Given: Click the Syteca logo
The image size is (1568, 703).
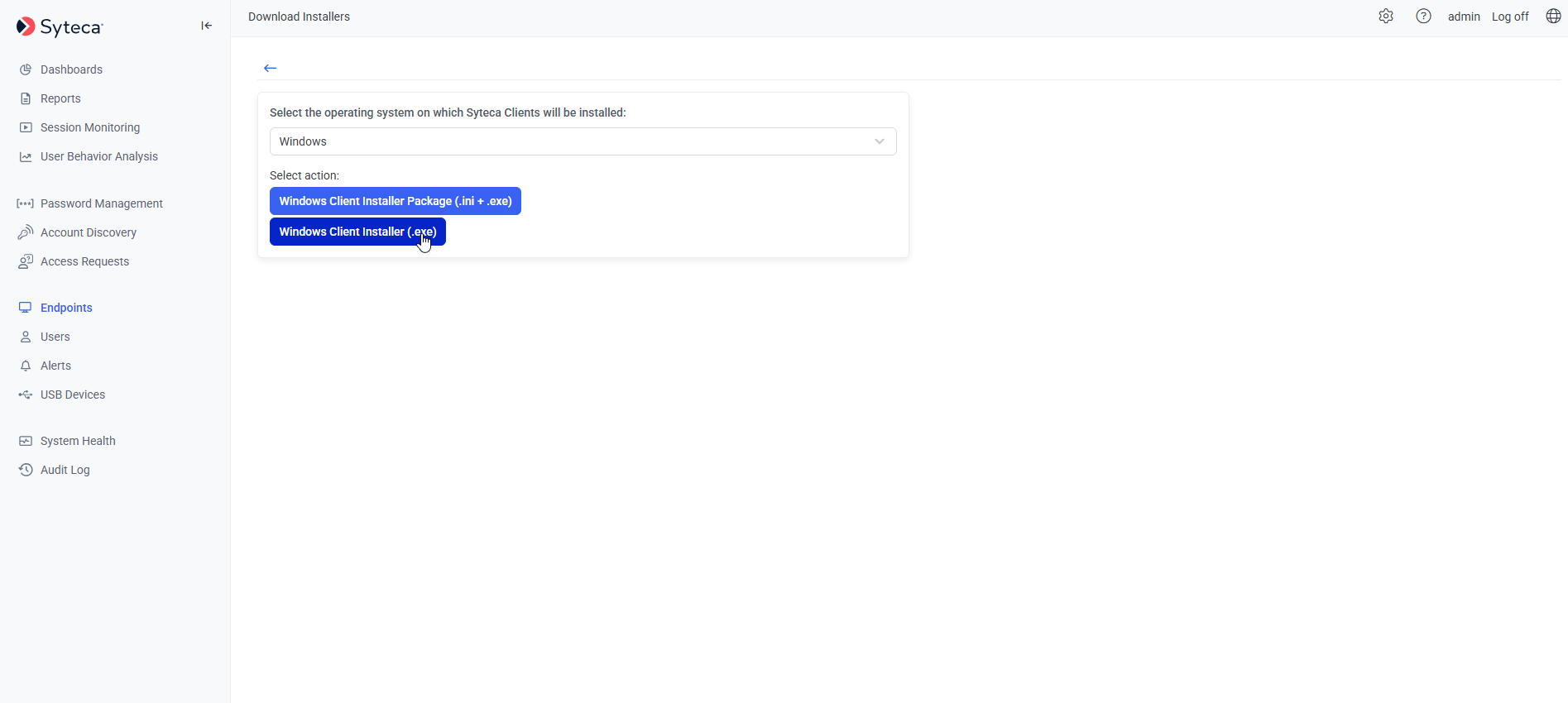Looking at the screenshot, I should [60, 26].
